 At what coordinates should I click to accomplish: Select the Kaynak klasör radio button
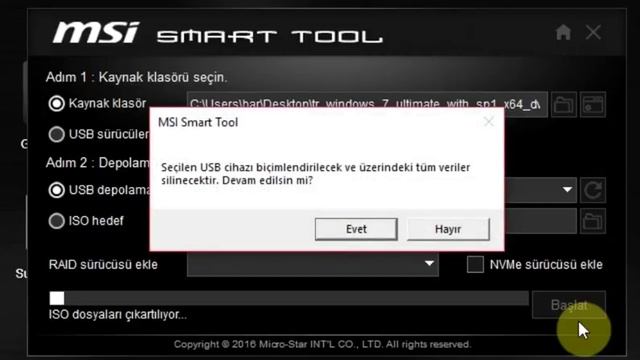click(56, 103)
